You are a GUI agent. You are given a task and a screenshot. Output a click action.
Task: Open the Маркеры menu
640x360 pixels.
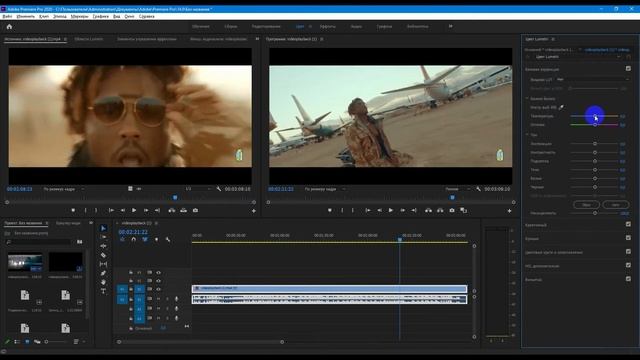coord(79,16)
